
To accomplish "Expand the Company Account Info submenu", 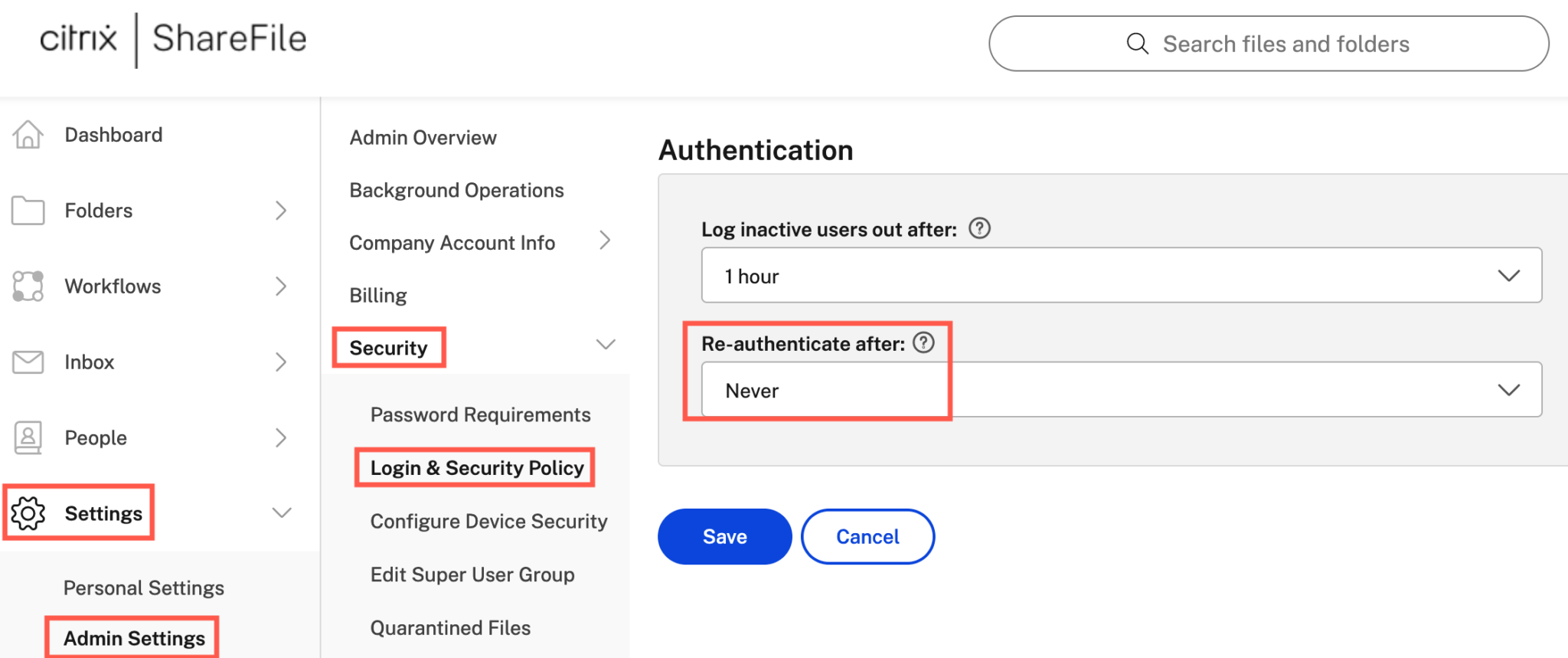I will (x=606, y=241).
